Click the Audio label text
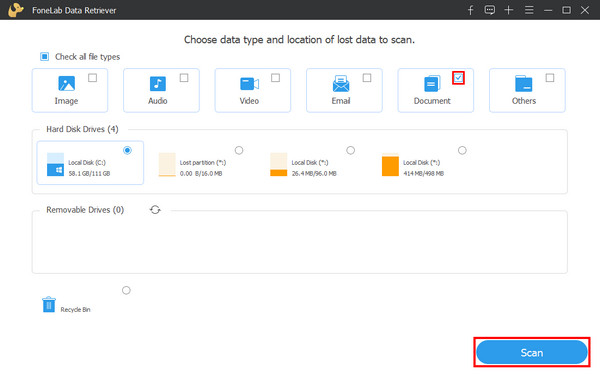Screen dimensions: 600x379 coord(158,101)
